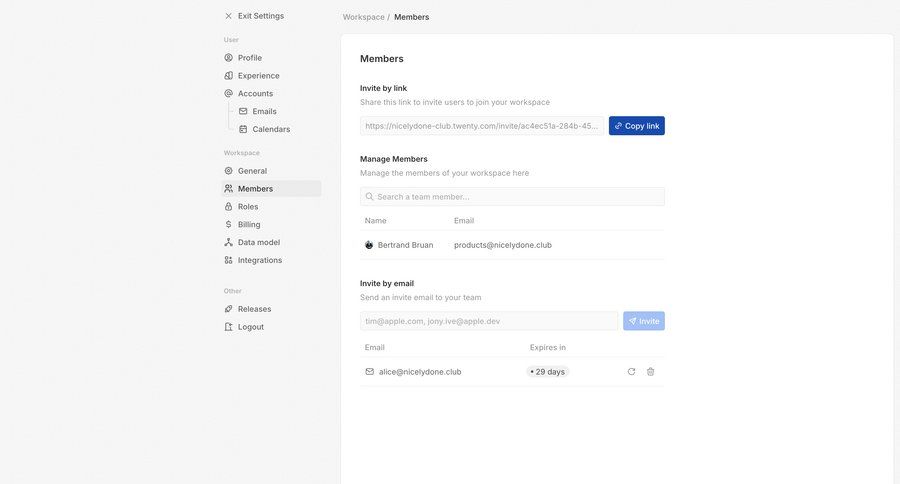Click the Releases rocket icon

pos(228,309)
